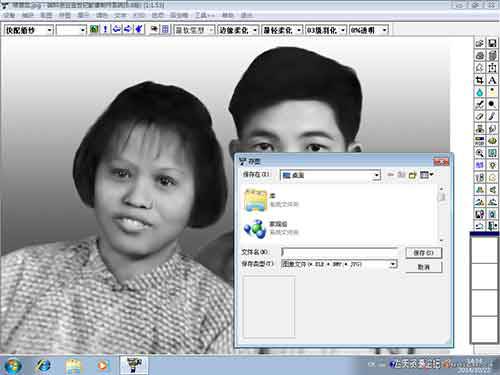The width and height of the screenshot is (500, 375).
Task: Select the magnifier zoom tool in the right toolbox
Action: tap(480, 153)
